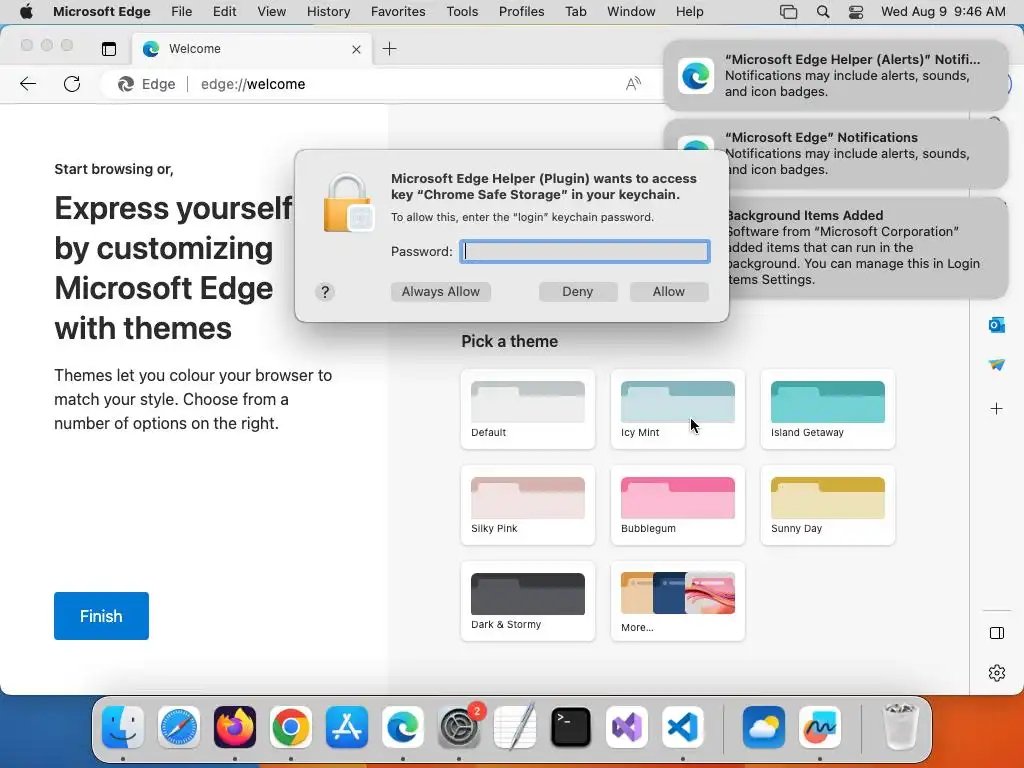Image resolution: width=1024 pixels, height=768 pixels.
Task: Open the Favorites menu
Action: click(x=398, y=12)
